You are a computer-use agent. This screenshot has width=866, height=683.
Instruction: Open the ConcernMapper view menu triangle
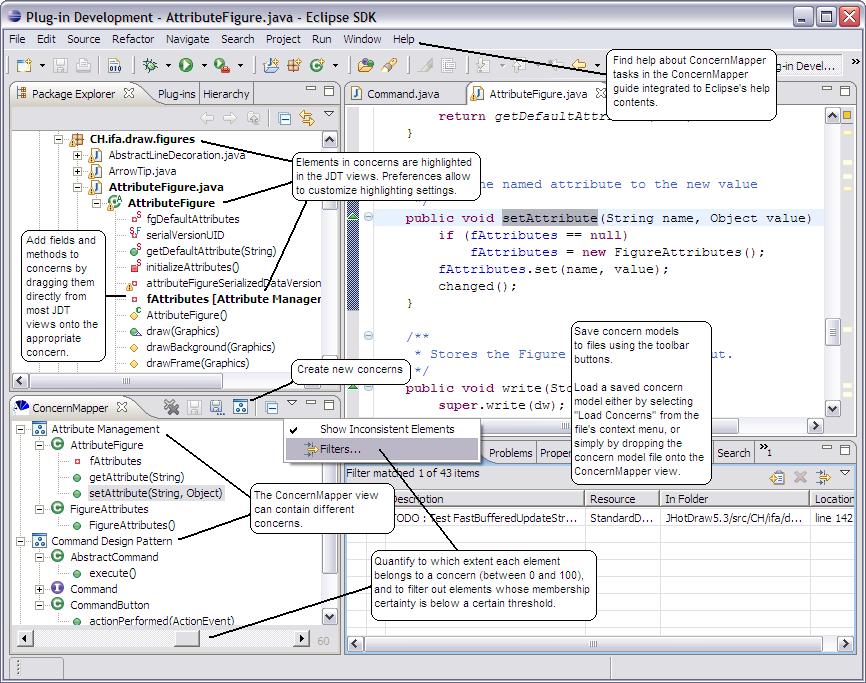(292, 403)
